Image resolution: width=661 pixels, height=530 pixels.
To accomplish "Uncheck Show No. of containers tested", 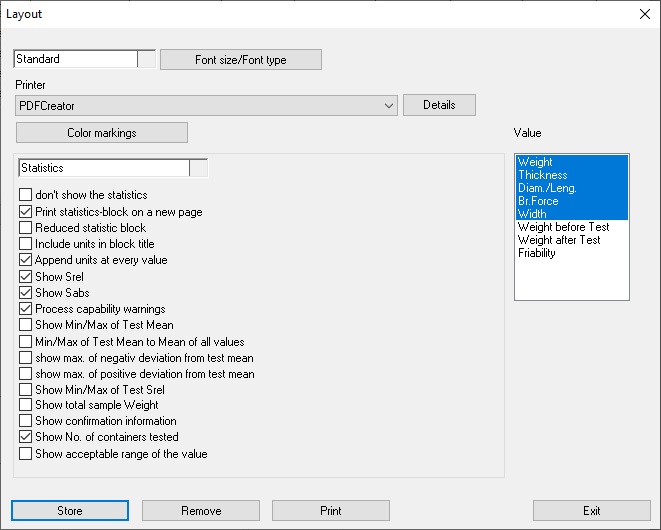I will point(26,437).
